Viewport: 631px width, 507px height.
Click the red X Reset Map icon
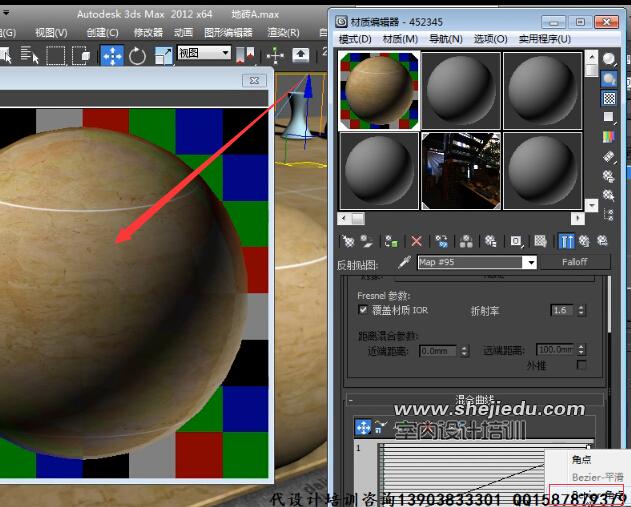(x=417, y=241)
